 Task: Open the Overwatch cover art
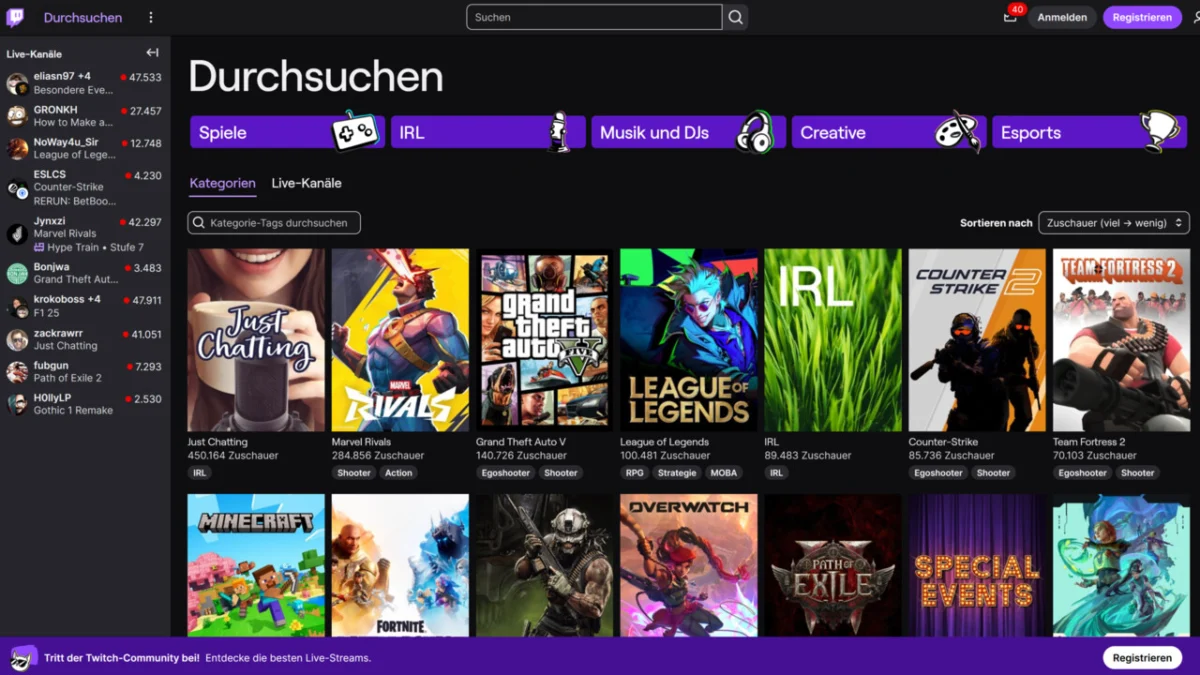[689, 565]
